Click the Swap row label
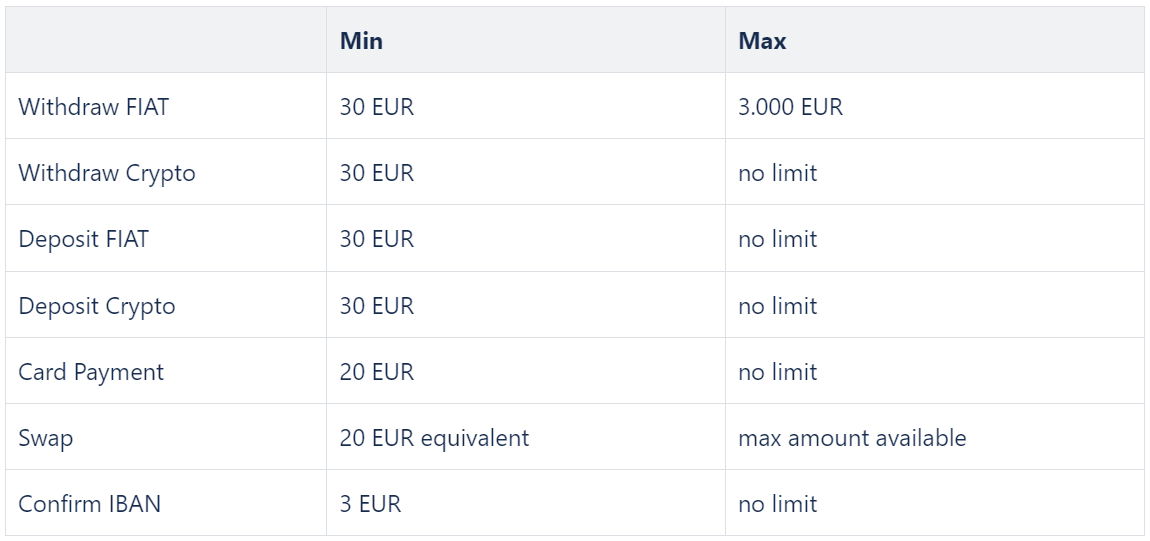The width and height of the screenshot is (1150, 541). [x=45, y=438]
